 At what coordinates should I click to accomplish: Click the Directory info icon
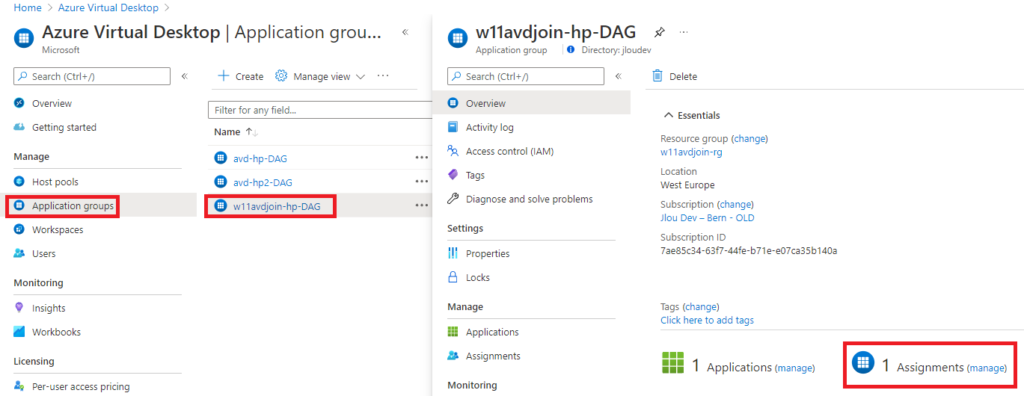tap(571, 49)
